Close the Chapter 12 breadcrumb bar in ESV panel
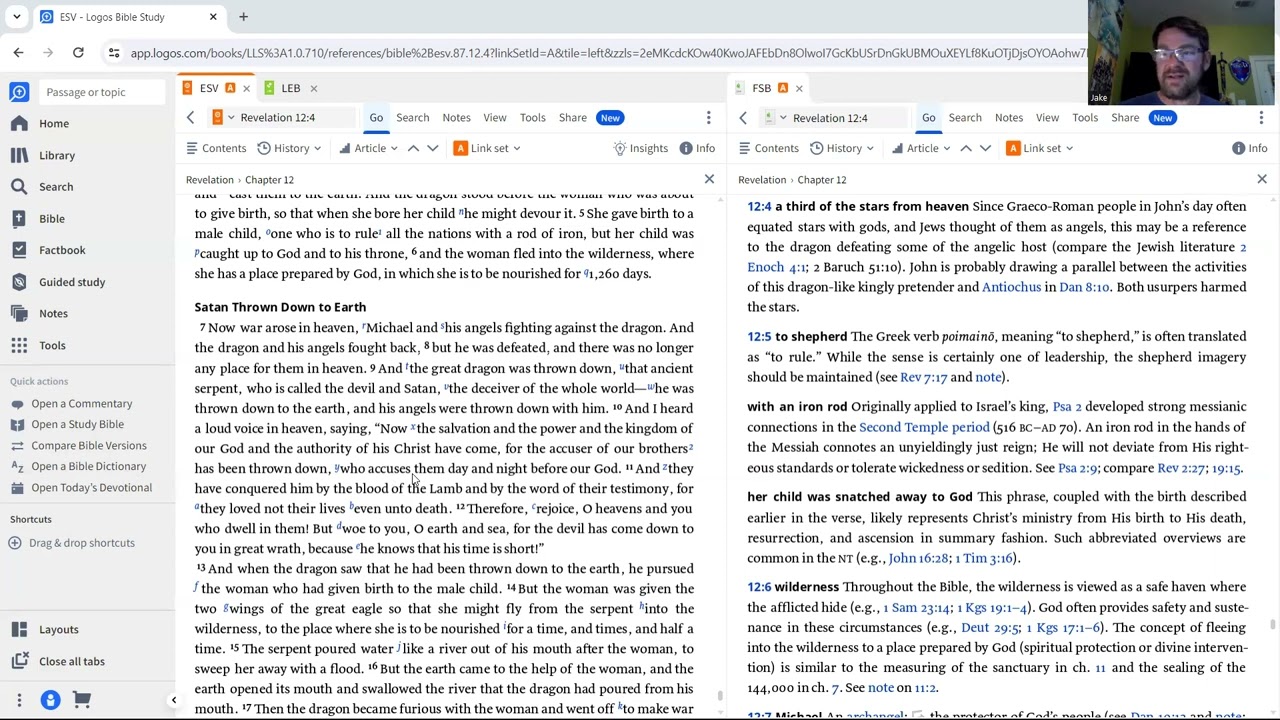 click(709, 179)
